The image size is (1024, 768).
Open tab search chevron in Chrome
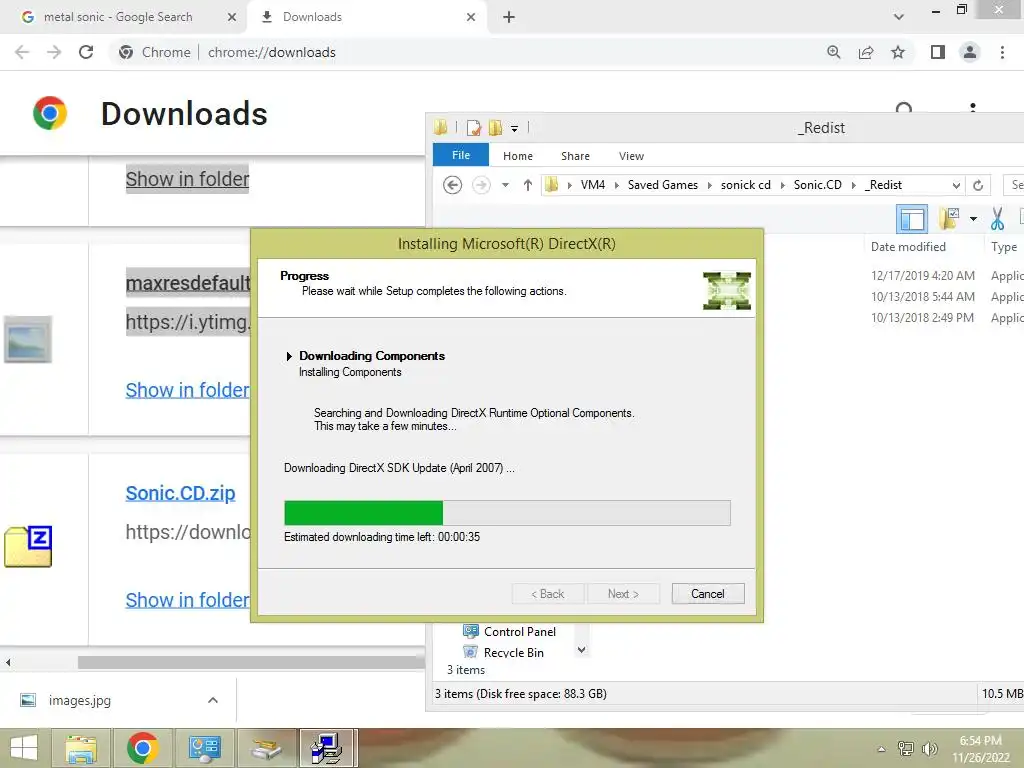tap(899, 17)
